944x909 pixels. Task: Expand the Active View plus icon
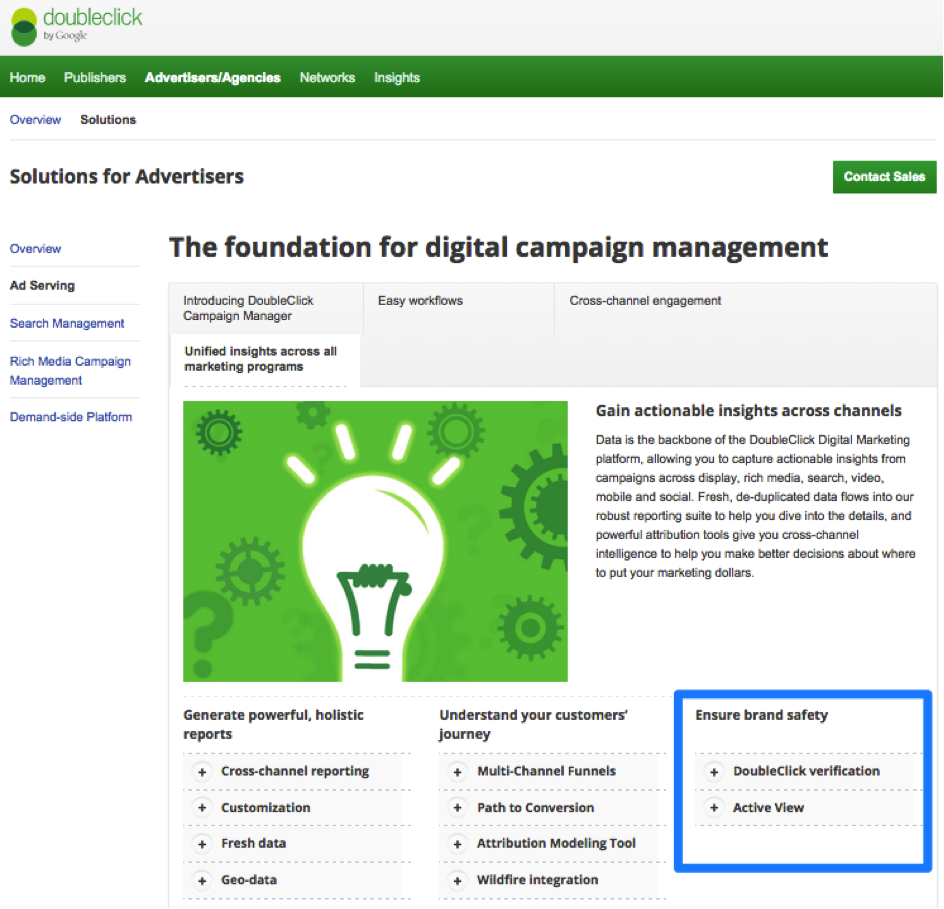(x=714, y=808)
